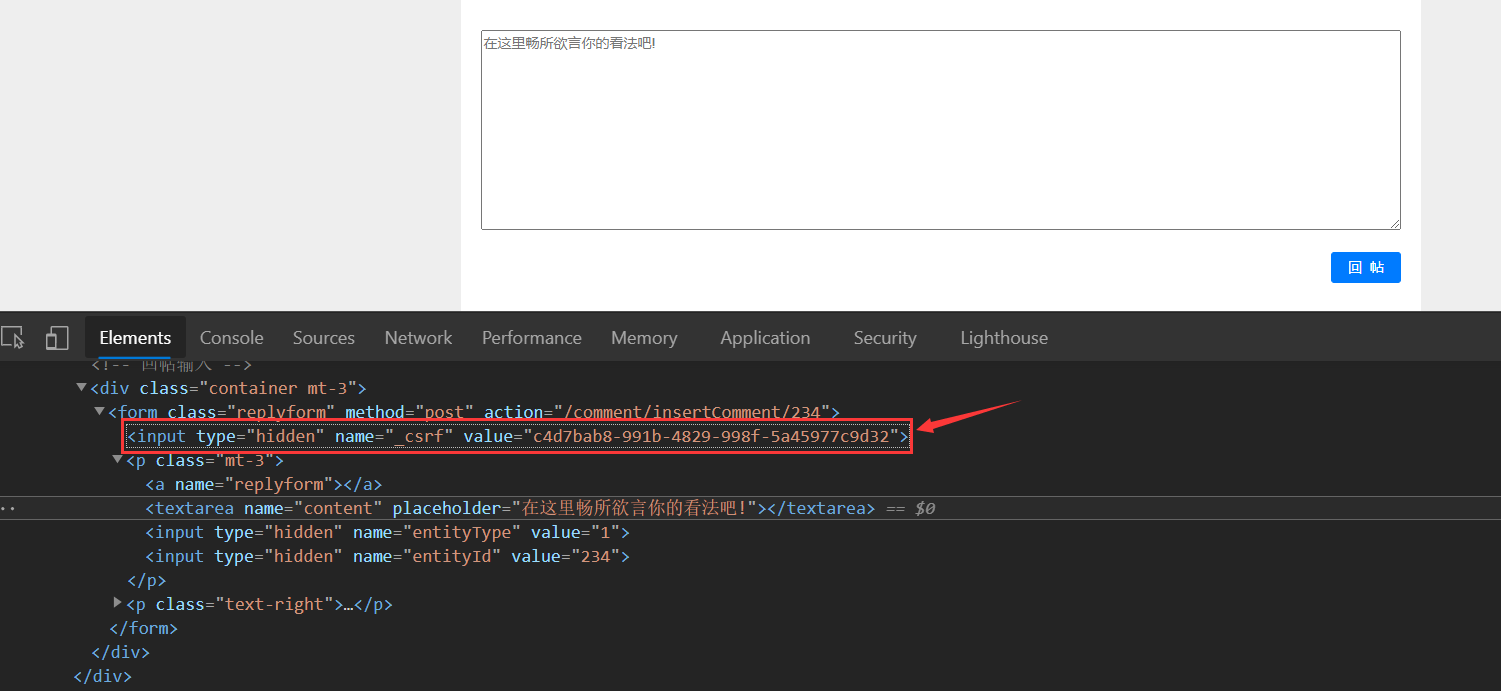Open the Lighthouse panel
Screen dimensions: 1501x691
coord(1003,338)
